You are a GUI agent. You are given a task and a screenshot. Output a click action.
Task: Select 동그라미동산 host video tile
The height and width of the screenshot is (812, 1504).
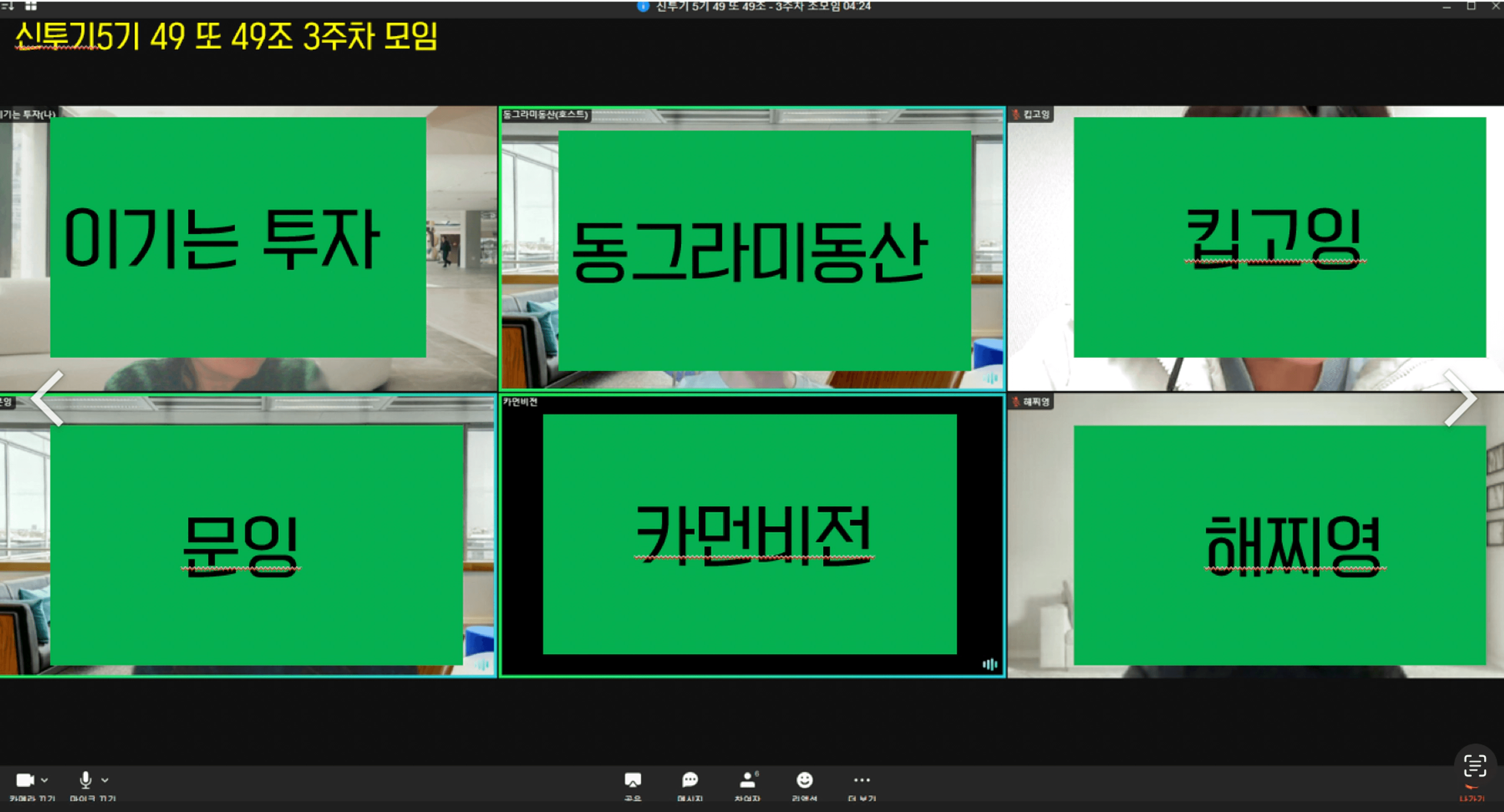pos(752,248)
